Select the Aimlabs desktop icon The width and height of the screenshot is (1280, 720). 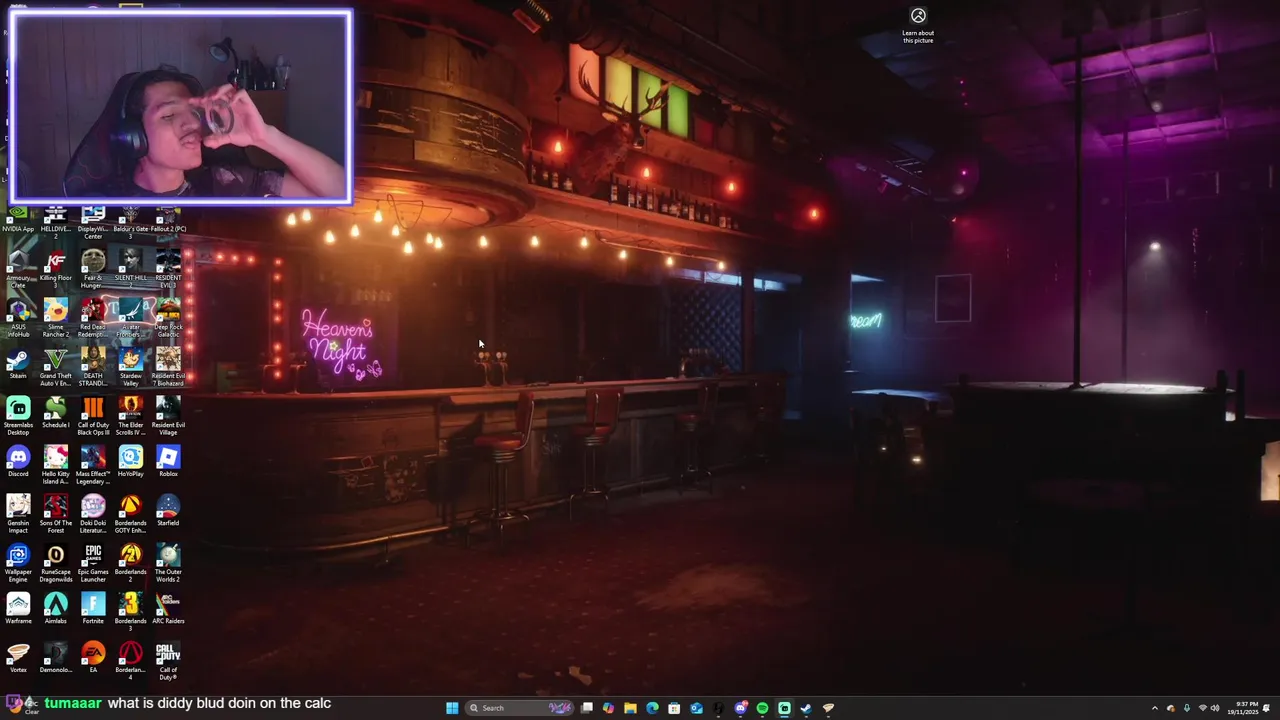tap(55, 609)
